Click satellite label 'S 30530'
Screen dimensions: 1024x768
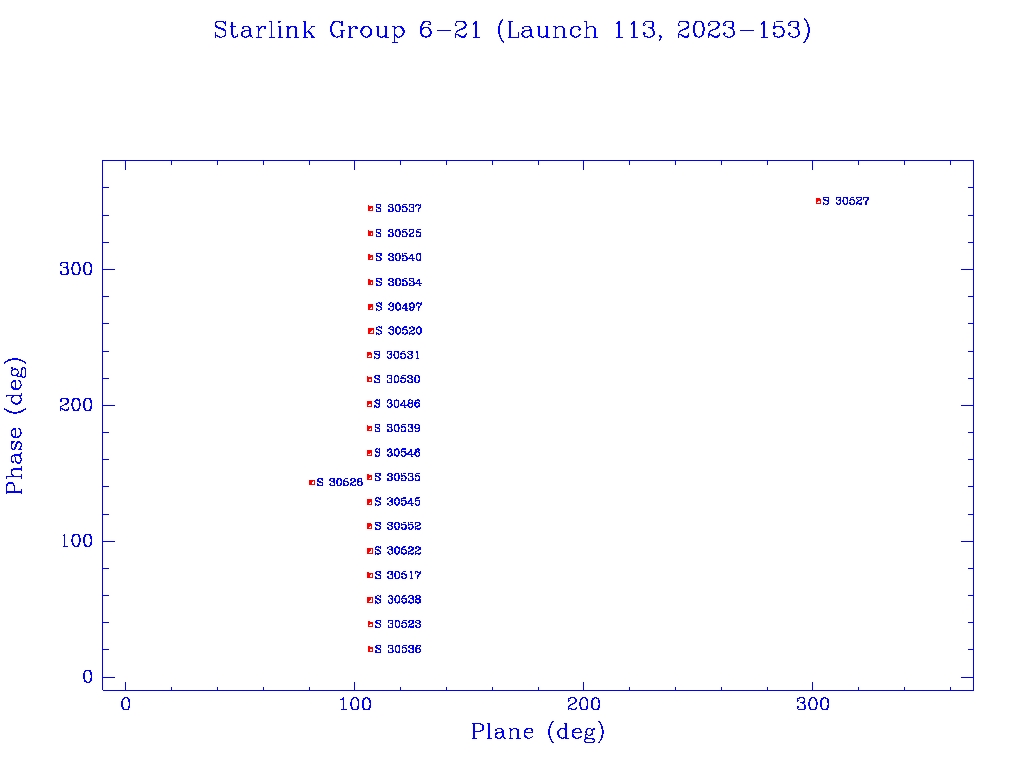tap(397, 379)
